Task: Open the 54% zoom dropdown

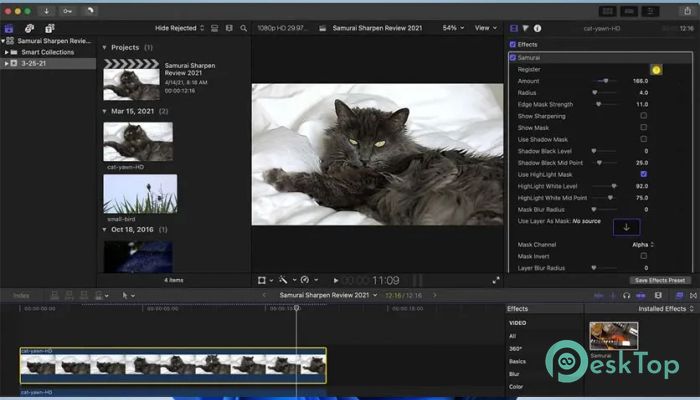Action: (x=453, y=28)
